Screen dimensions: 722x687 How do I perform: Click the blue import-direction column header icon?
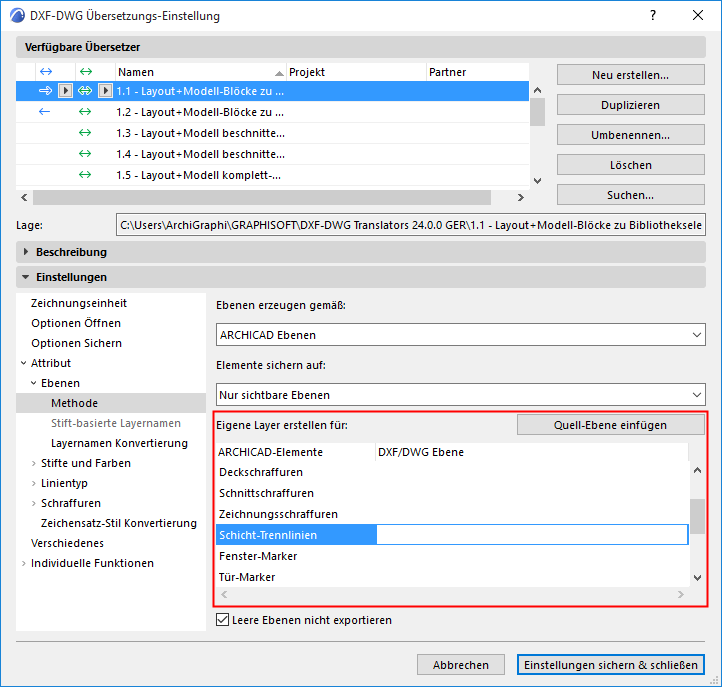click(46, 71)
